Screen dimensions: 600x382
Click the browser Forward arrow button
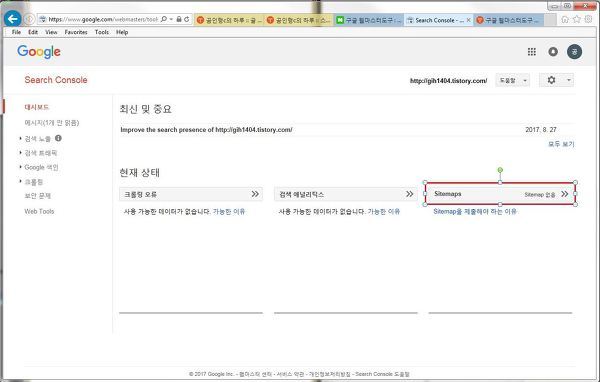tap(29, 19)
